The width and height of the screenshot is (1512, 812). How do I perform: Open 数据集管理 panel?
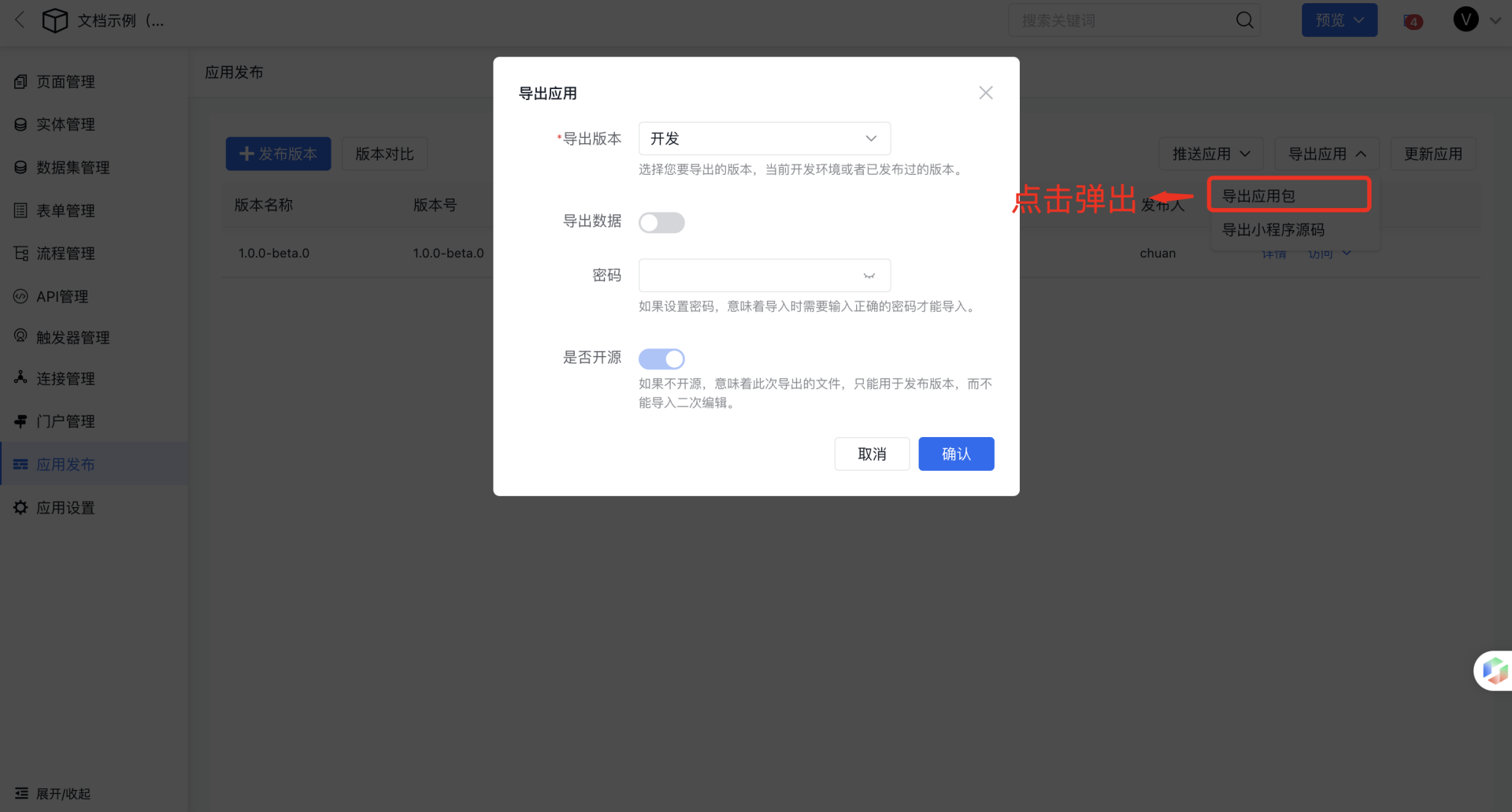click(71, 167)
